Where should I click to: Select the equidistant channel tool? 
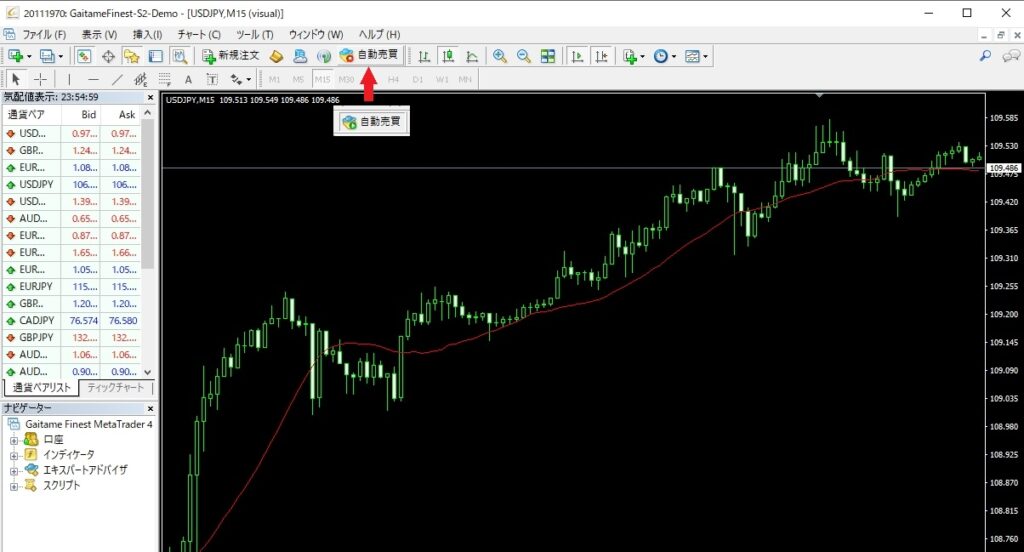[x=140, y=80]
